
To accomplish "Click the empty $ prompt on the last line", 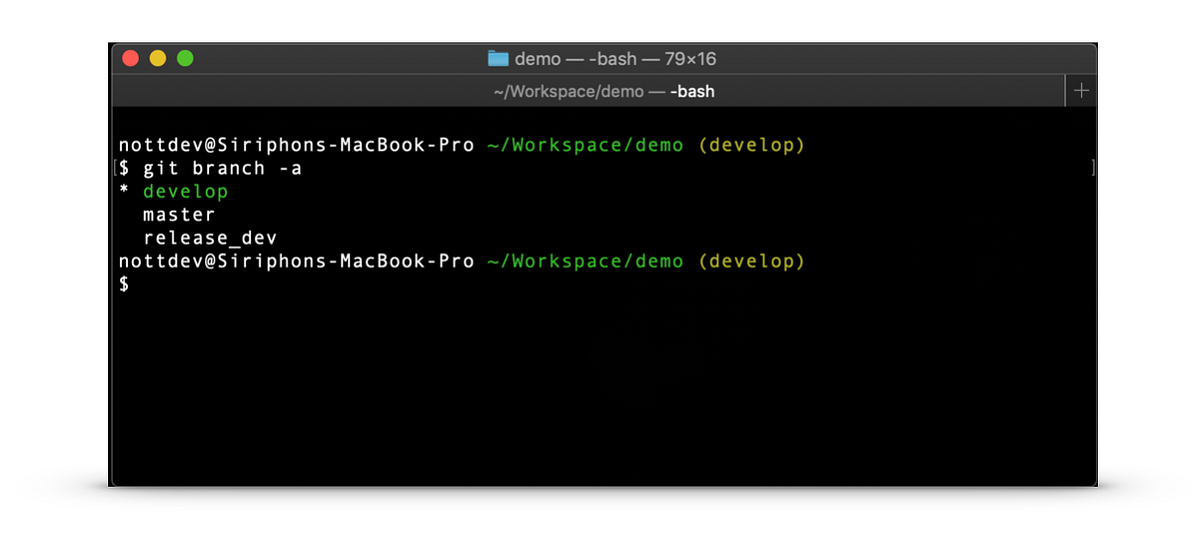I will pos(124,284).
